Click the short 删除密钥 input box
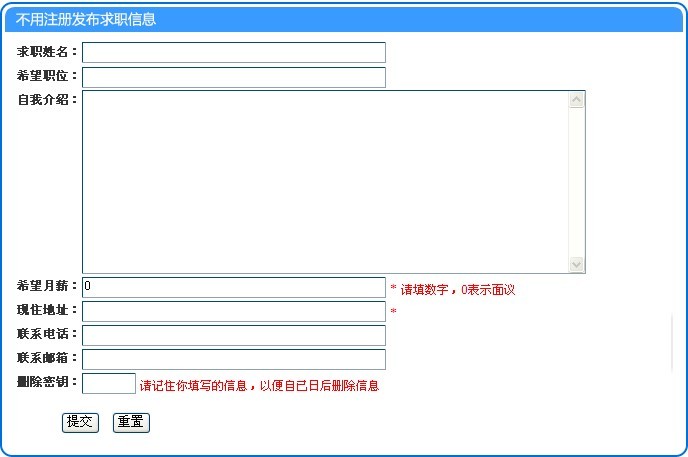Screen dimensions: 688x457 [108, 383]
